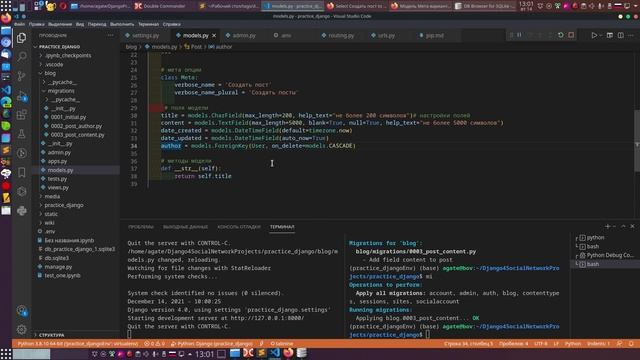Open manage.py in explorer
Screen dimensions: 640x360
58,267
